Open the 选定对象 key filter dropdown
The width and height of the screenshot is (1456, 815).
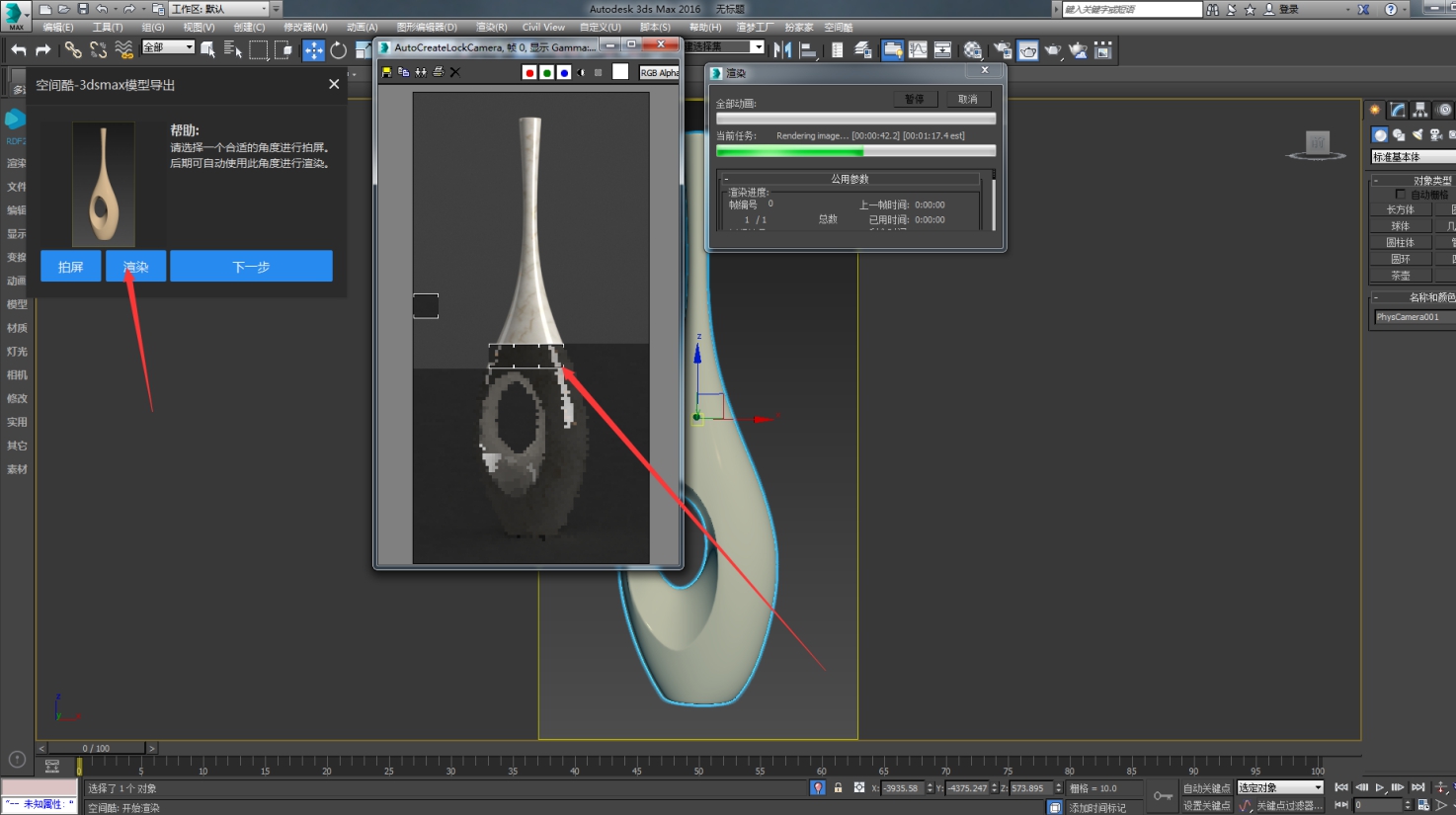coord(1280,787)
